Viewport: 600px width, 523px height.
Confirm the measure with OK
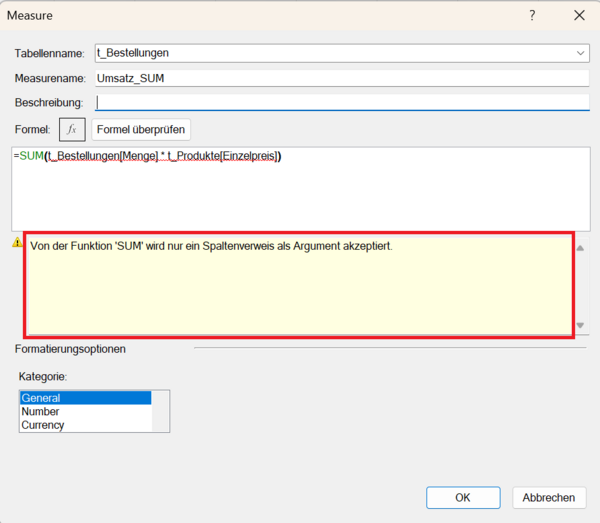[462, 497]
